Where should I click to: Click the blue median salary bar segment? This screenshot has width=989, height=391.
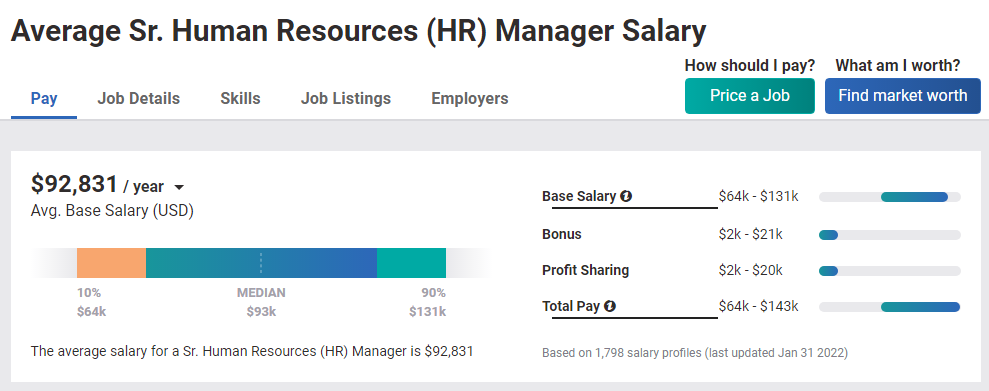261,263
